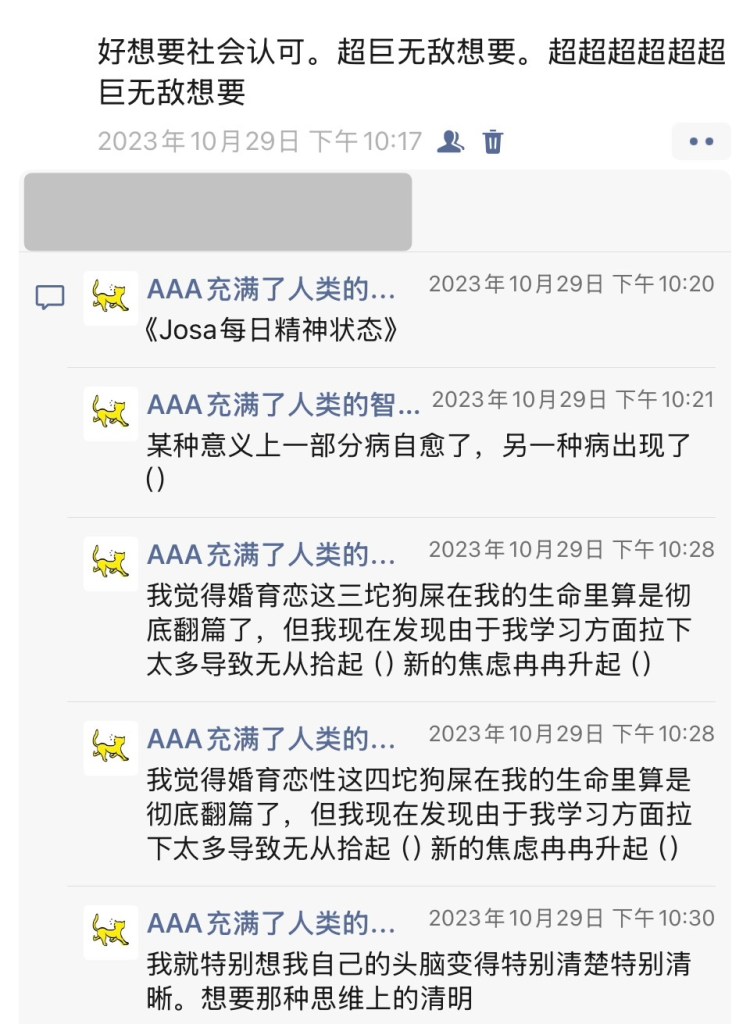
Task: Open avatar of the 某种意义上 comment
Action: [110, 413]
